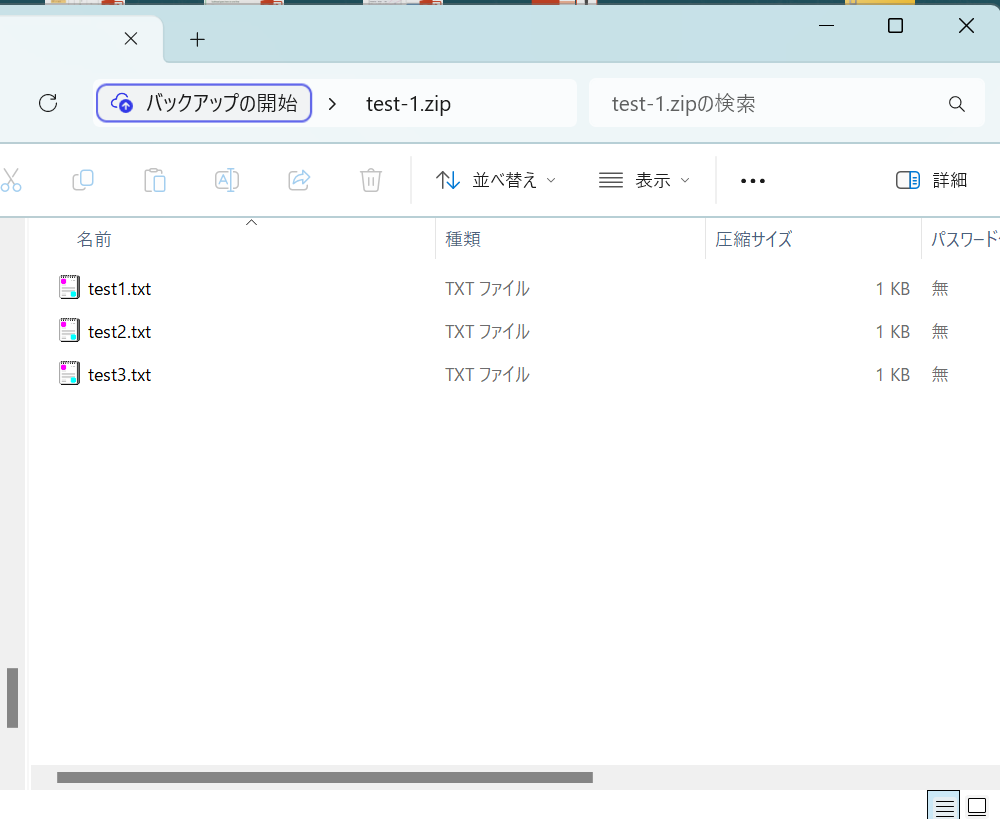This screenshot has width=1000, height=819.
Task: Click the 無 password value for test3.txt
Action: (x=940, y=375)
